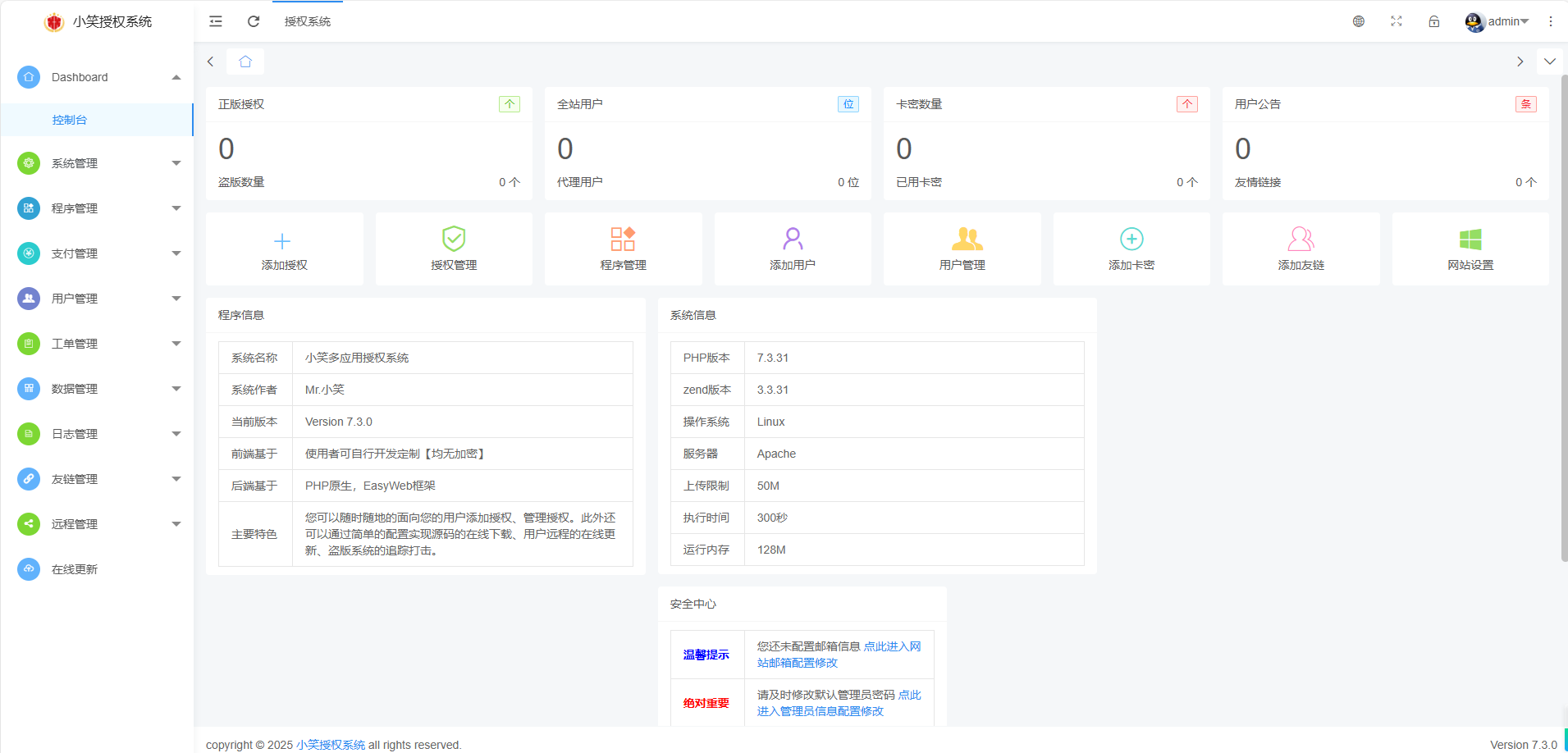This screenshot has width=1568, height=753.
Task: Expand the 数据管理 menu arrow
Action: pyautogui.click(x=176, y=389)
